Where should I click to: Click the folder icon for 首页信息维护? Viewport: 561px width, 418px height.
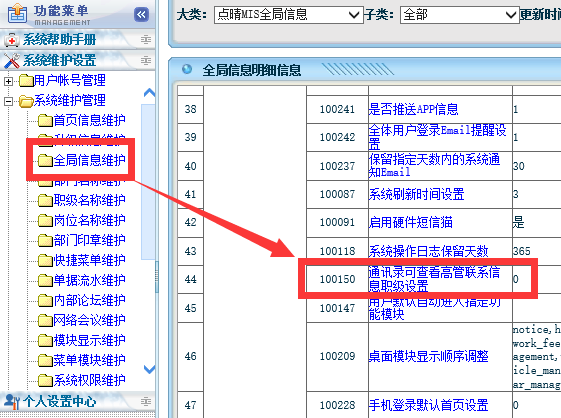pos(45,120)
